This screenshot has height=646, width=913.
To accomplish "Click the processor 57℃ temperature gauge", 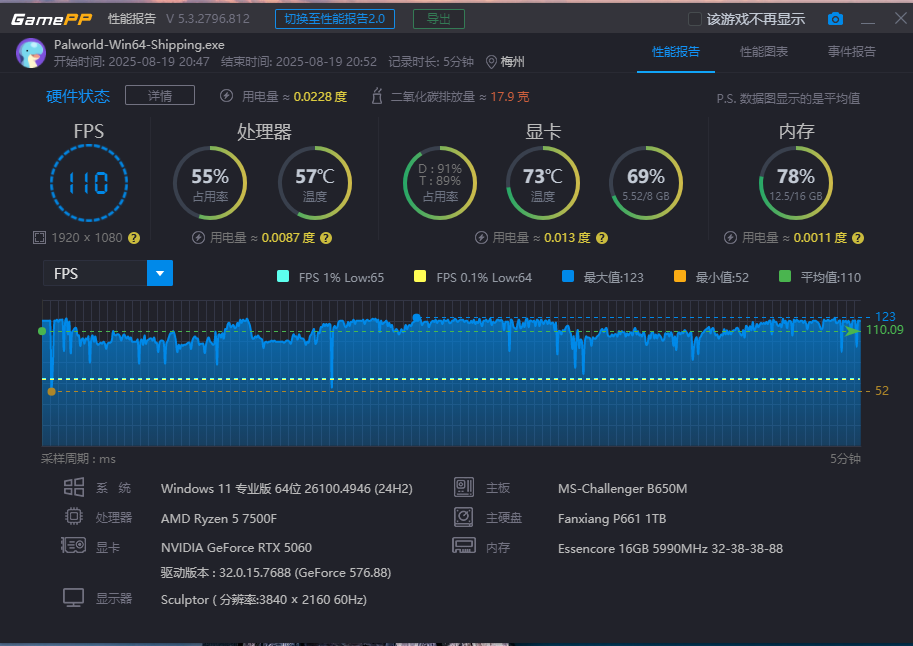I will point(314,183).
